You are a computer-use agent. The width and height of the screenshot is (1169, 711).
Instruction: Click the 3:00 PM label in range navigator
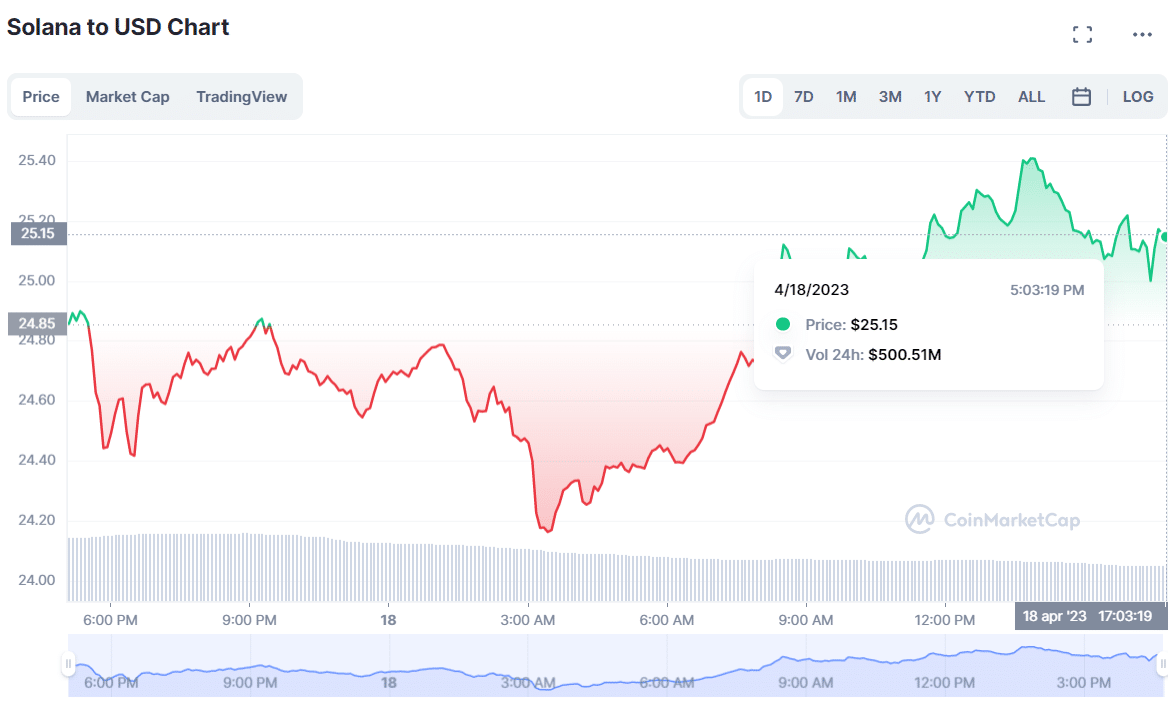[x=1083, y=683]
